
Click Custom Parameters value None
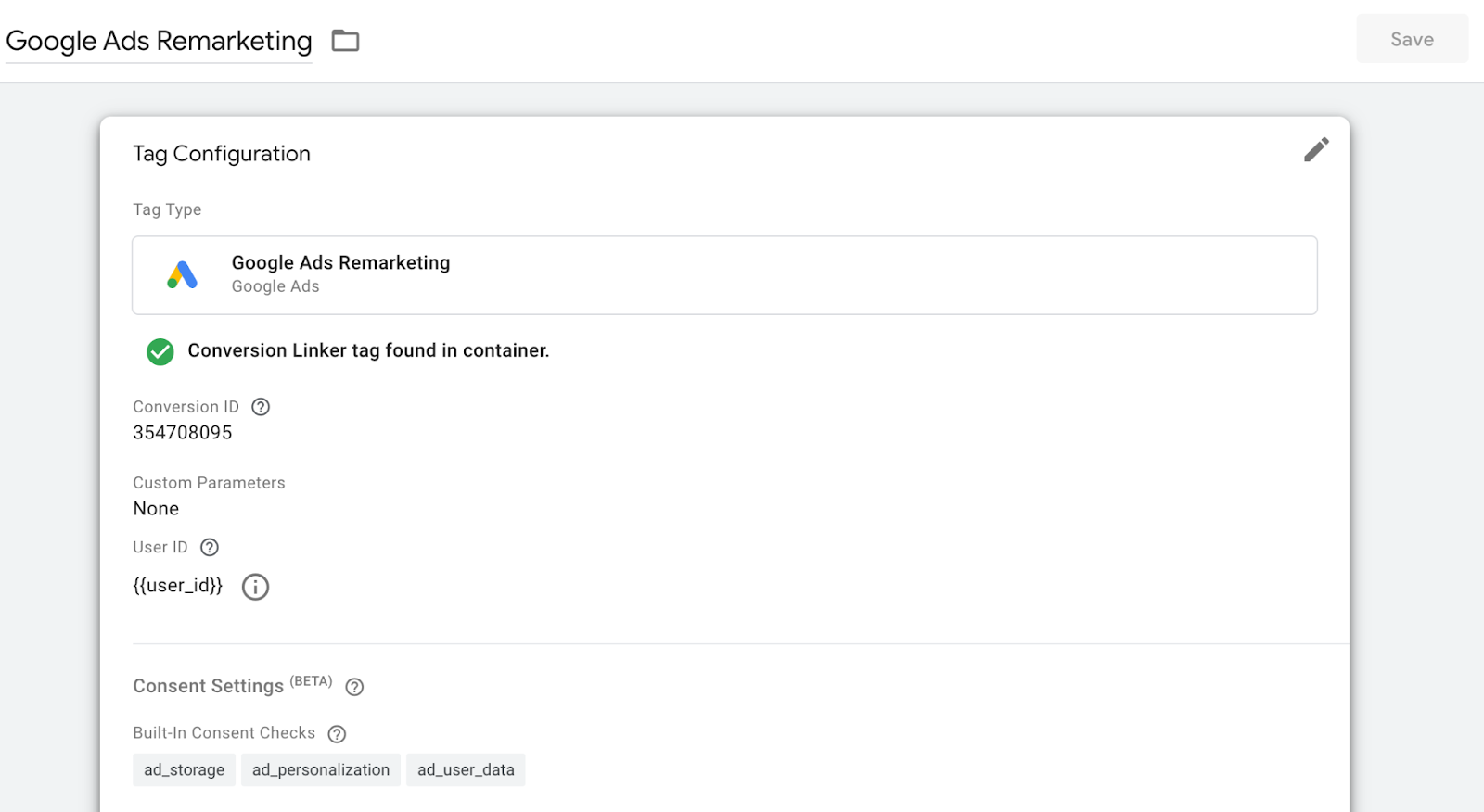click(156, 509)
